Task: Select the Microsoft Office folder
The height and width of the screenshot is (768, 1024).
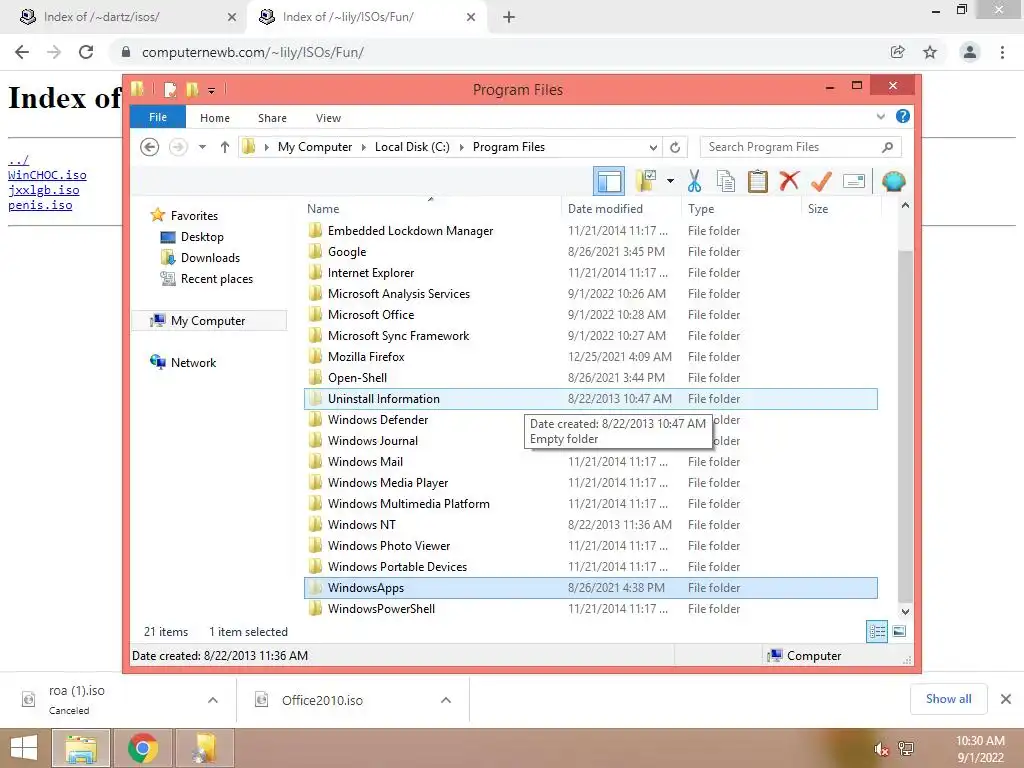Action: [590, 315]
